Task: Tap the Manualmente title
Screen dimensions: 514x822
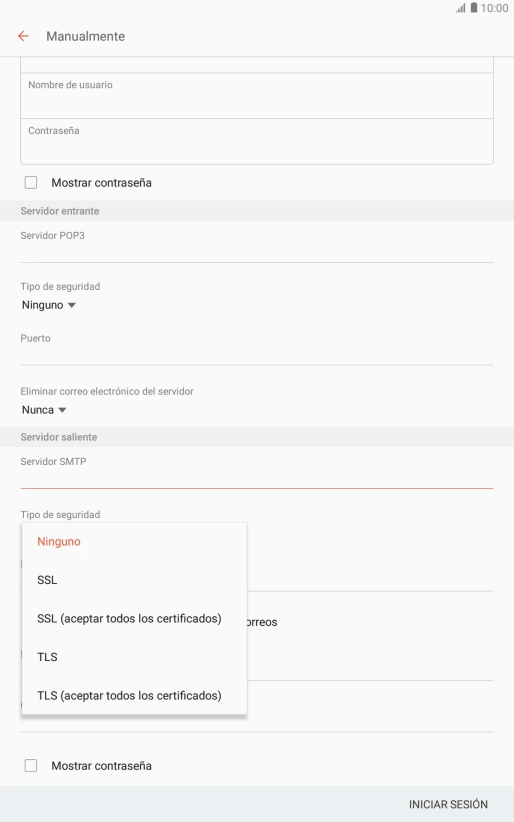Action: point(85,36)
